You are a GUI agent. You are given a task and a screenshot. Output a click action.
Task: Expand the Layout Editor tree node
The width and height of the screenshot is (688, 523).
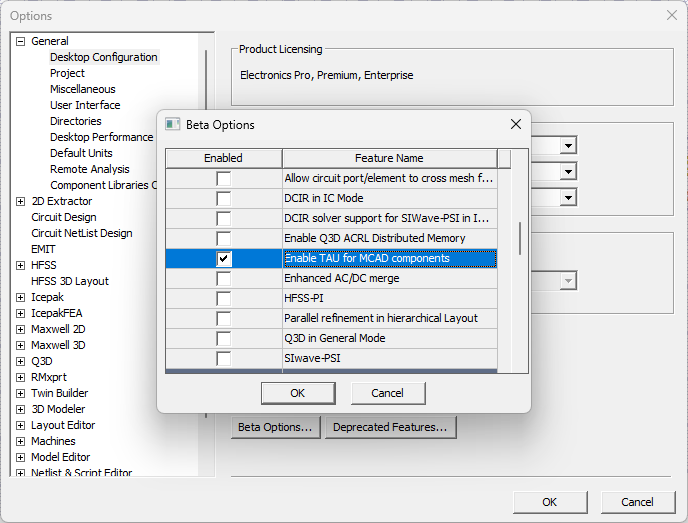(20, 426)
